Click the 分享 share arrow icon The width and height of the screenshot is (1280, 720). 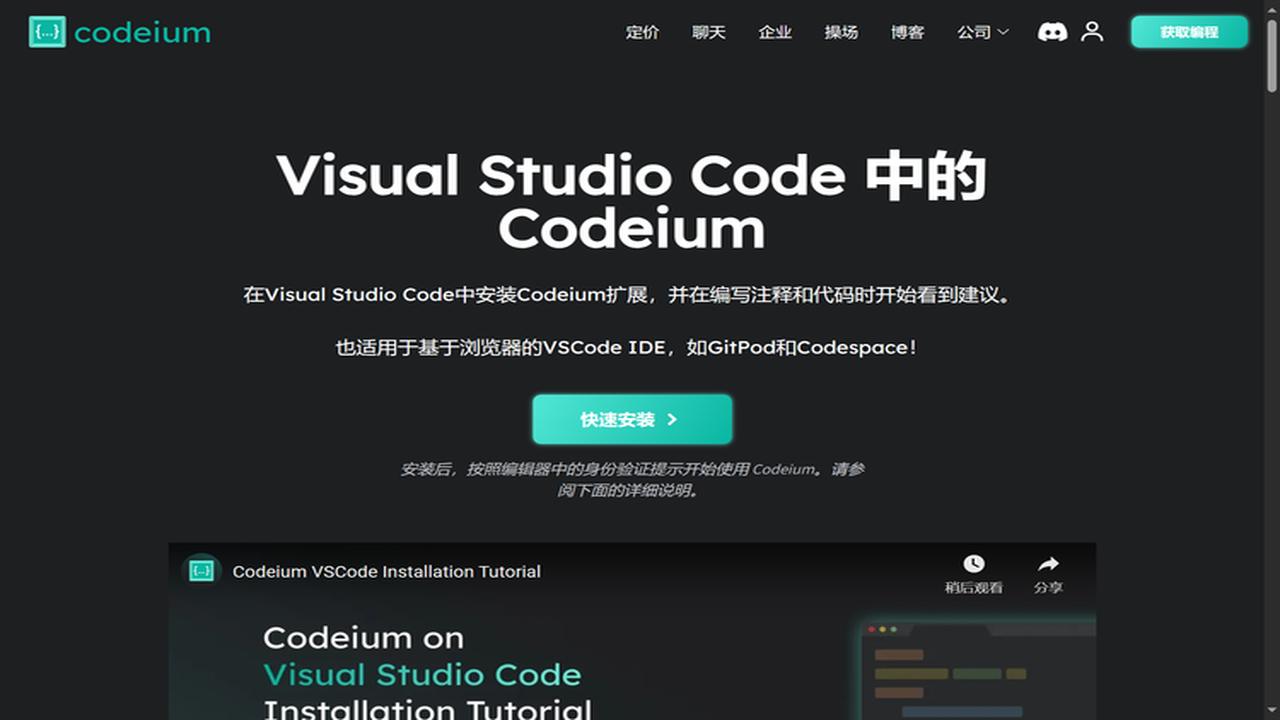(1048, 564)
